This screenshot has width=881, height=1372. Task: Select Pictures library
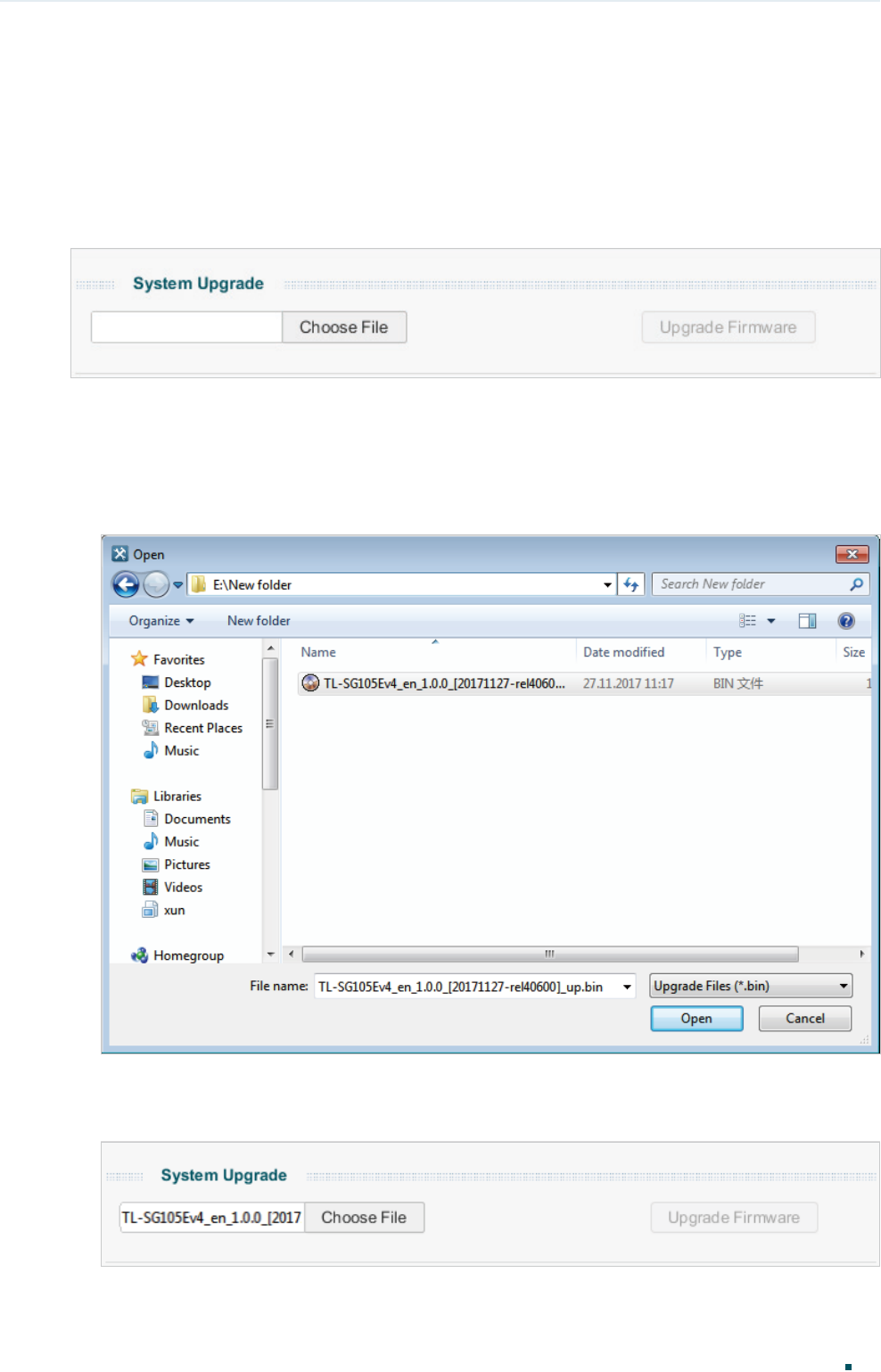coord(187,864)
